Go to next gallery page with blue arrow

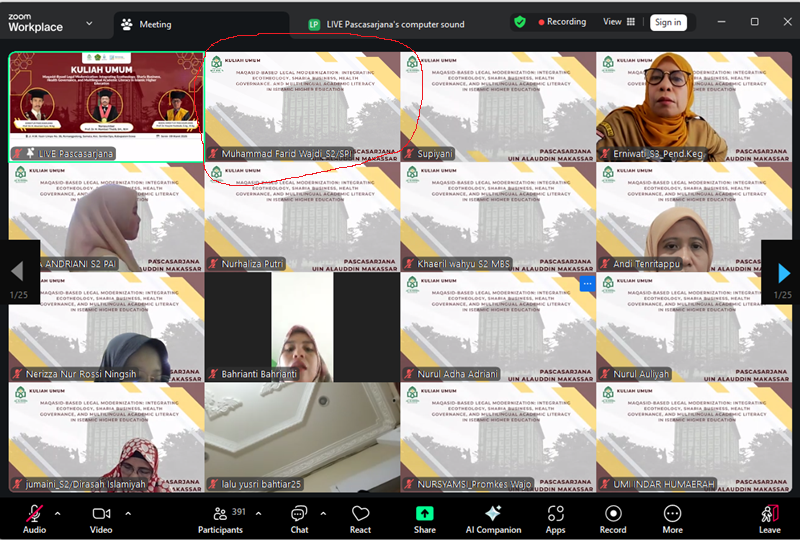(784, 274)
